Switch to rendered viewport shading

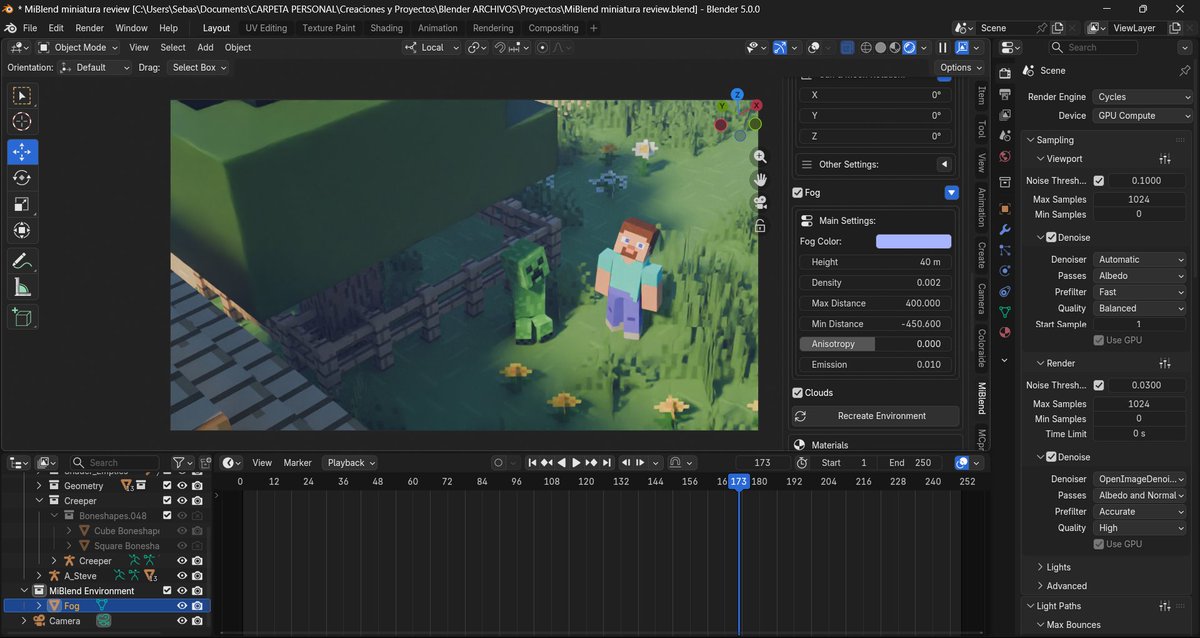910,47
